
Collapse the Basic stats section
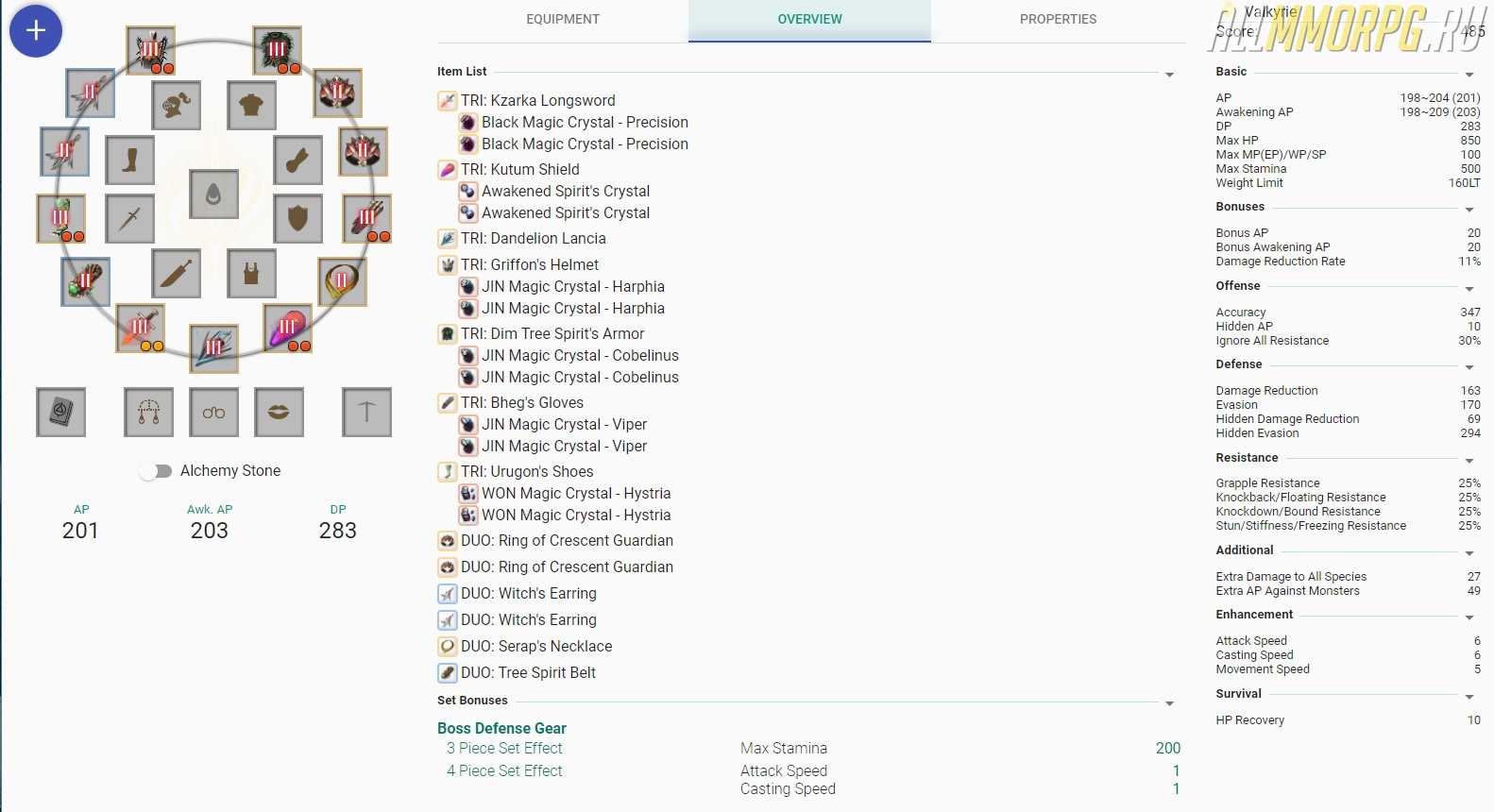point(1469,75)
